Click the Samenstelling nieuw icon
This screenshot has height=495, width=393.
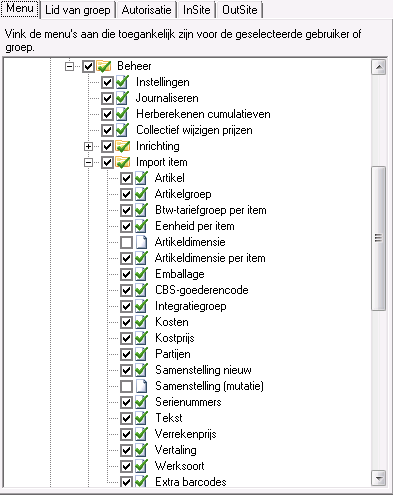tap(141, 370)
